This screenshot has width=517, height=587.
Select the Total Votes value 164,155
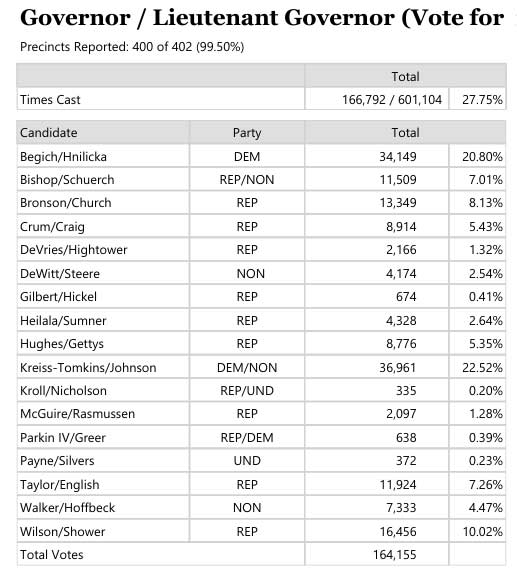pyautogui.click(x=395, y=554)
